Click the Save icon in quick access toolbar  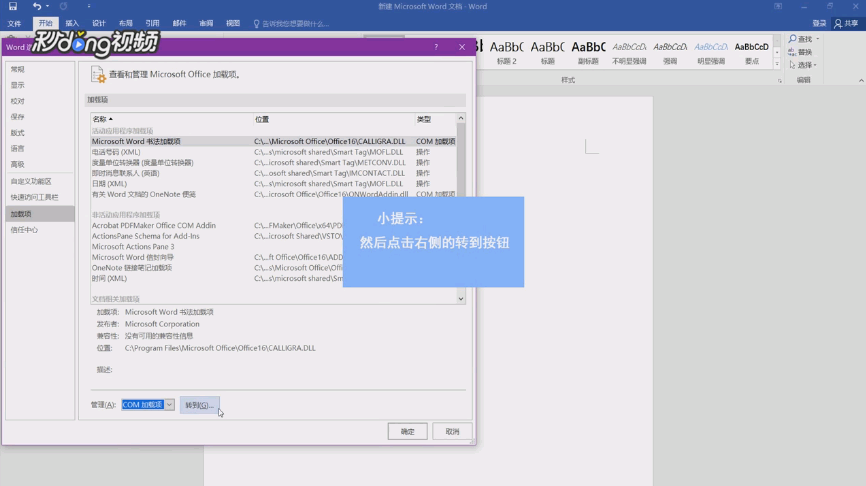tap(13, 7)
